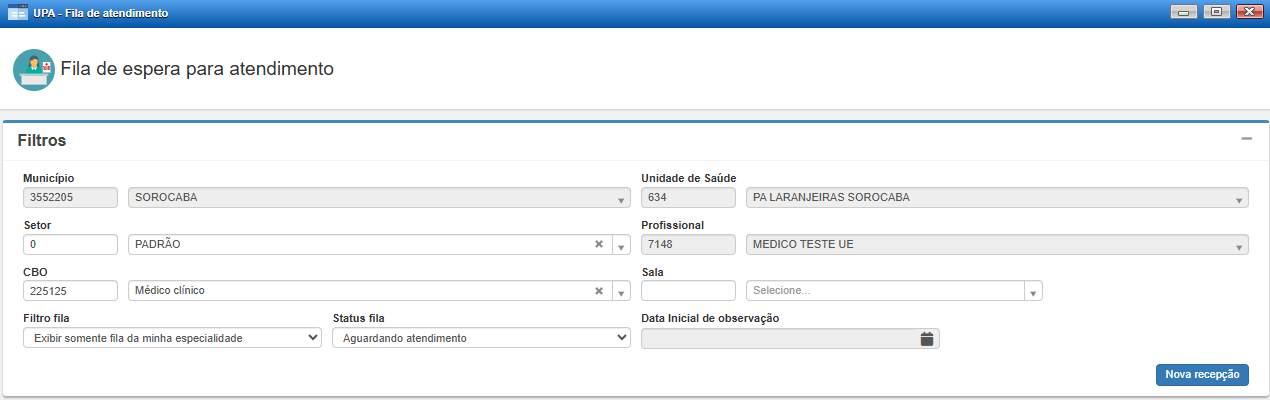This screenshot has width=1270, height=400.
Task: Expand the Setor PADRÃO dropdown arrow
Action: 620,246
